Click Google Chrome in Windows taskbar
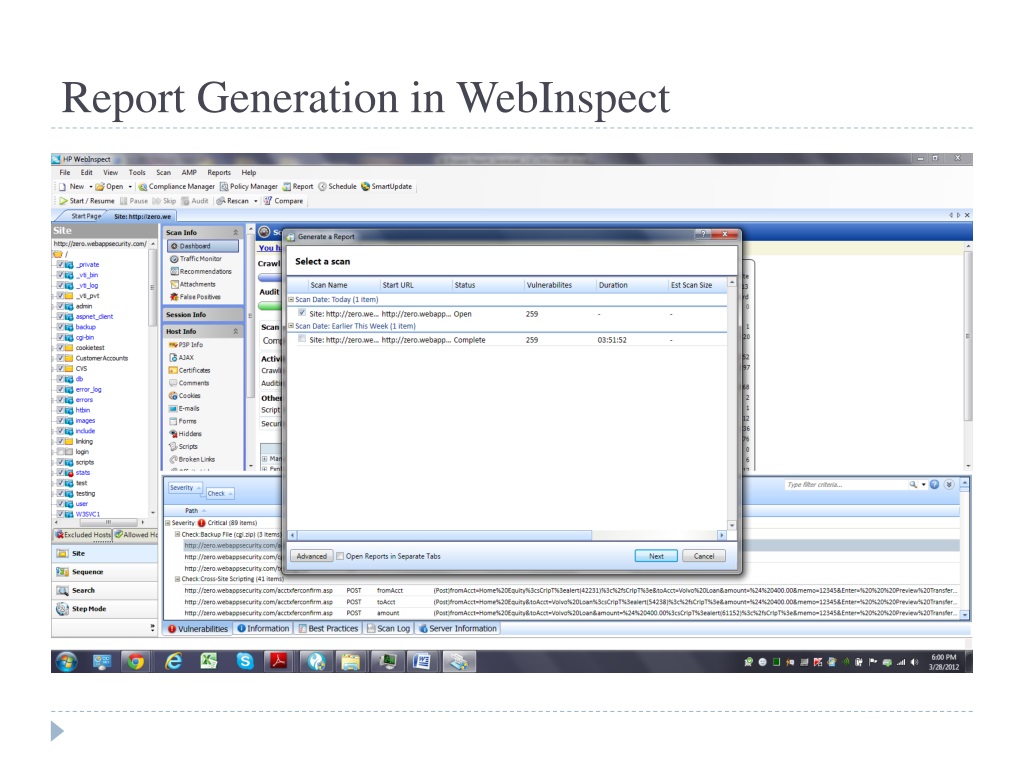This screenshot has width=1024, height=768. 136,662
